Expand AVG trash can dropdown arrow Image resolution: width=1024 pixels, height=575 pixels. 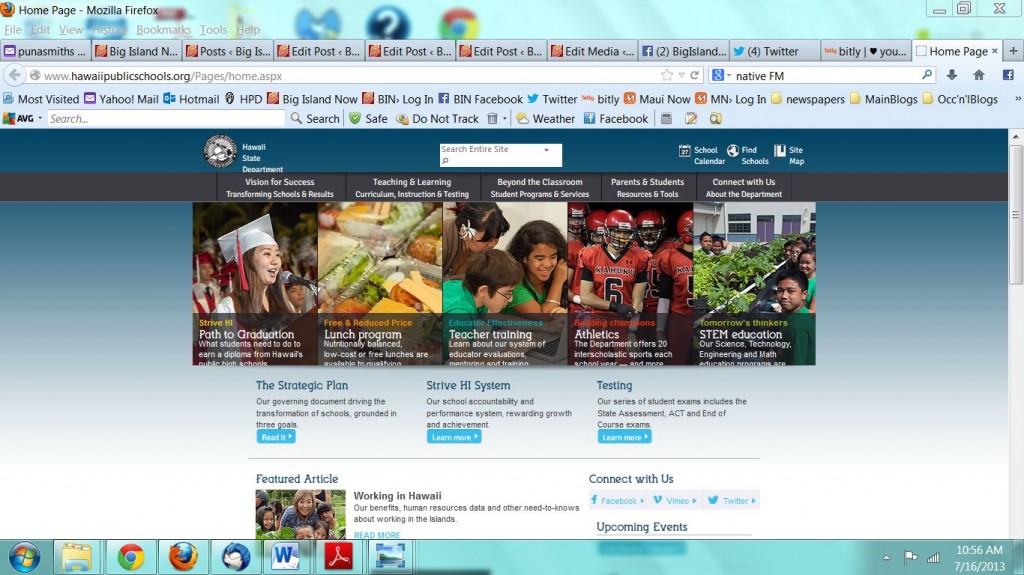pyautogui.click(x=505, y=118)
